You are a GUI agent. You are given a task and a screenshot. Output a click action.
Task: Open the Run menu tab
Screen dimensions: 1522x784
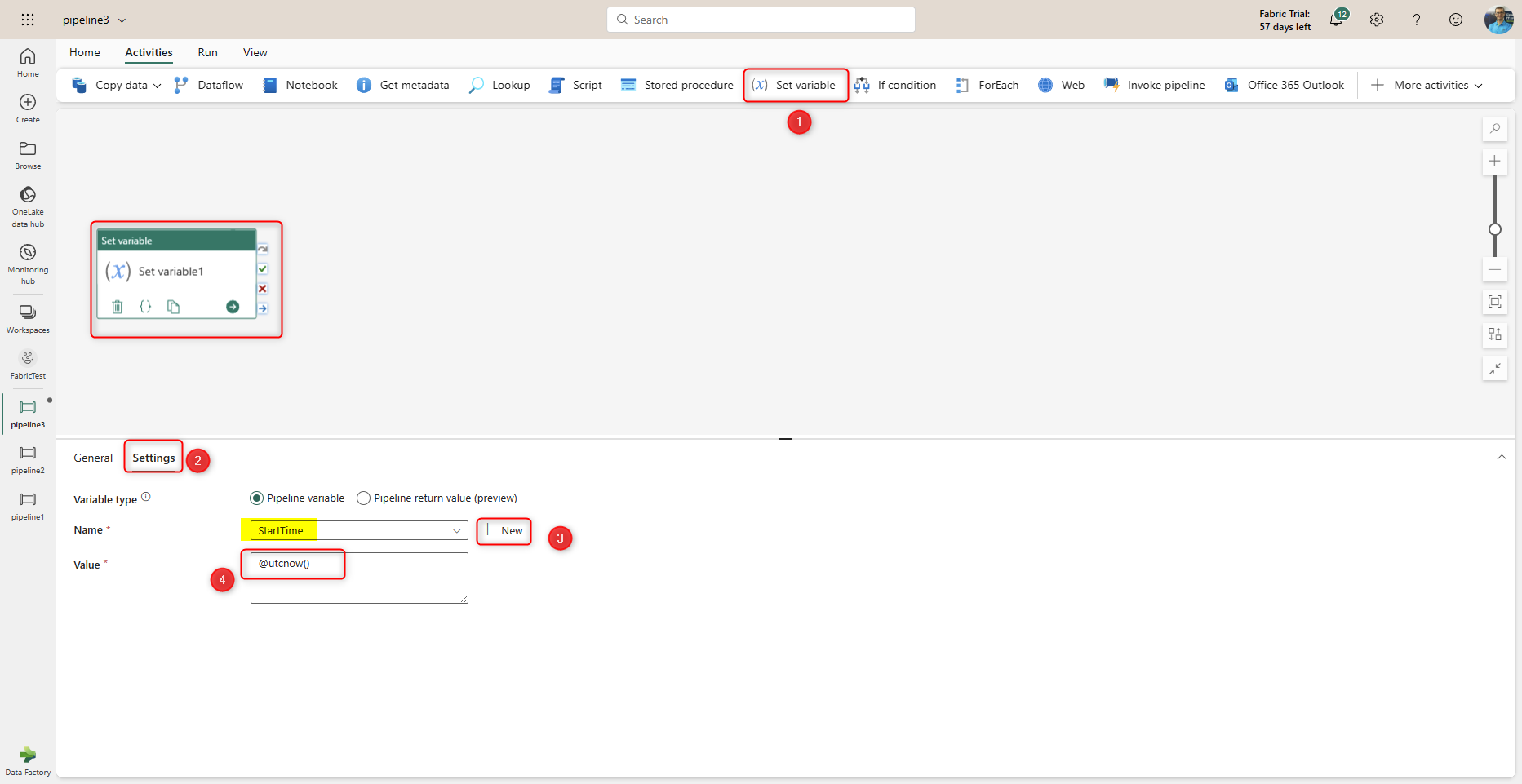[207, 52]
